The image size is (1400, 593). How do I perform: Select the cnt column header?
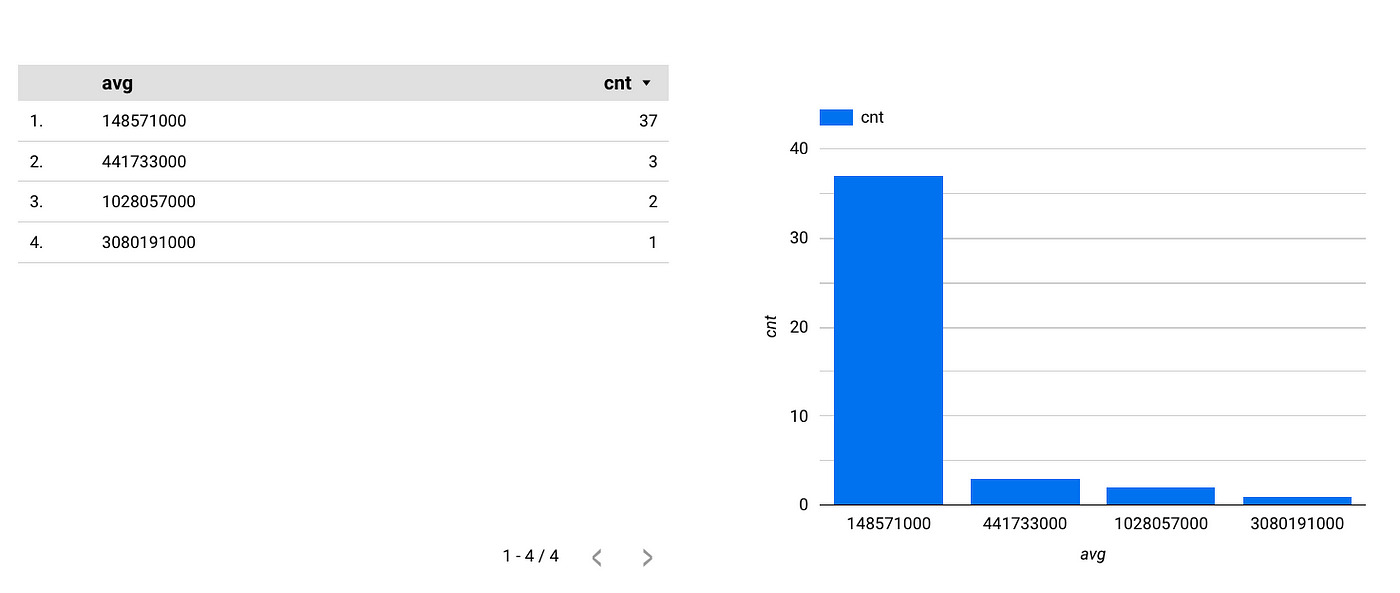click(616, 83)
